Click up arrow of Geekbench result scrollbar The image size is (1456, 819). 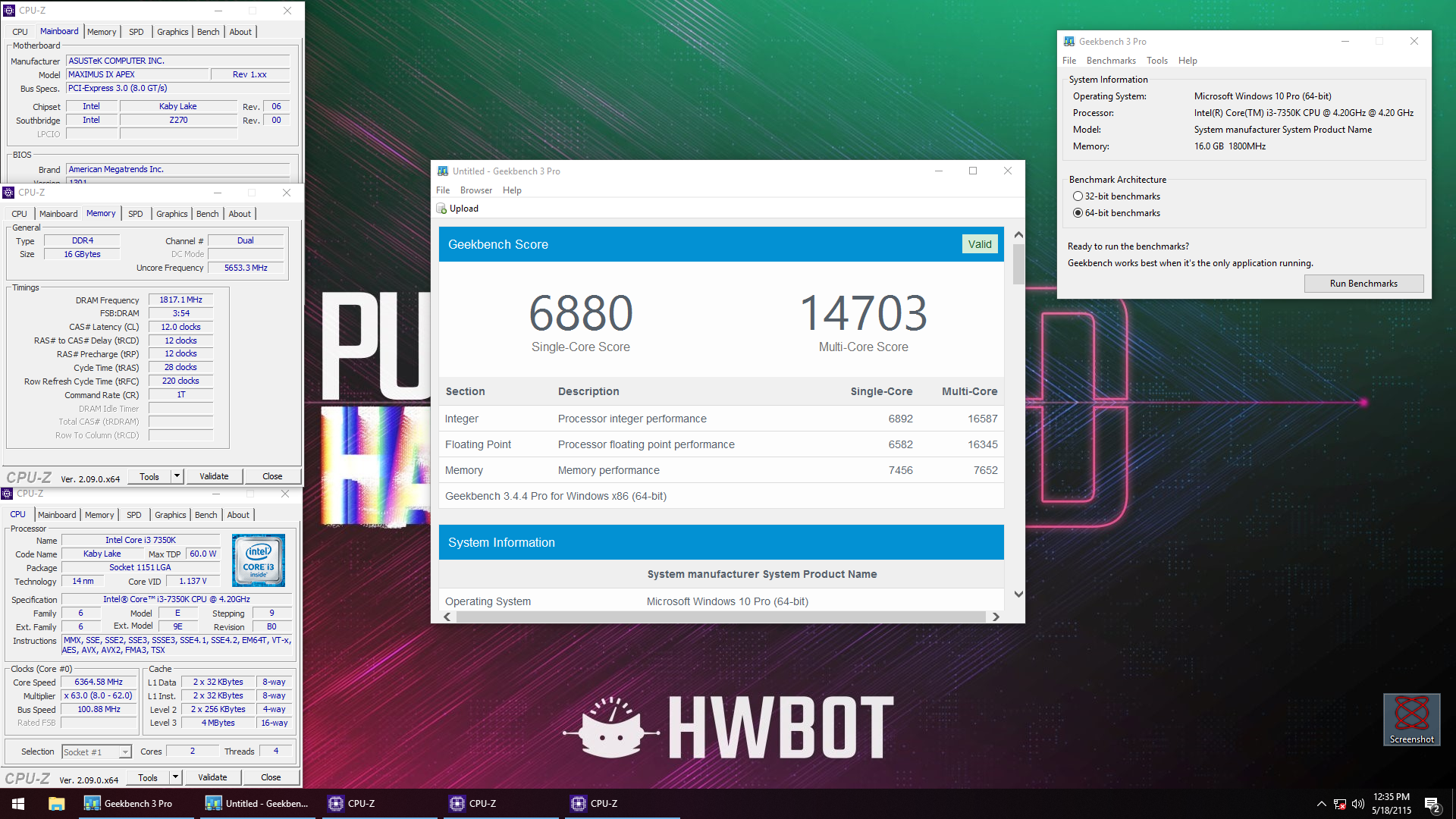pos(1018,235)
